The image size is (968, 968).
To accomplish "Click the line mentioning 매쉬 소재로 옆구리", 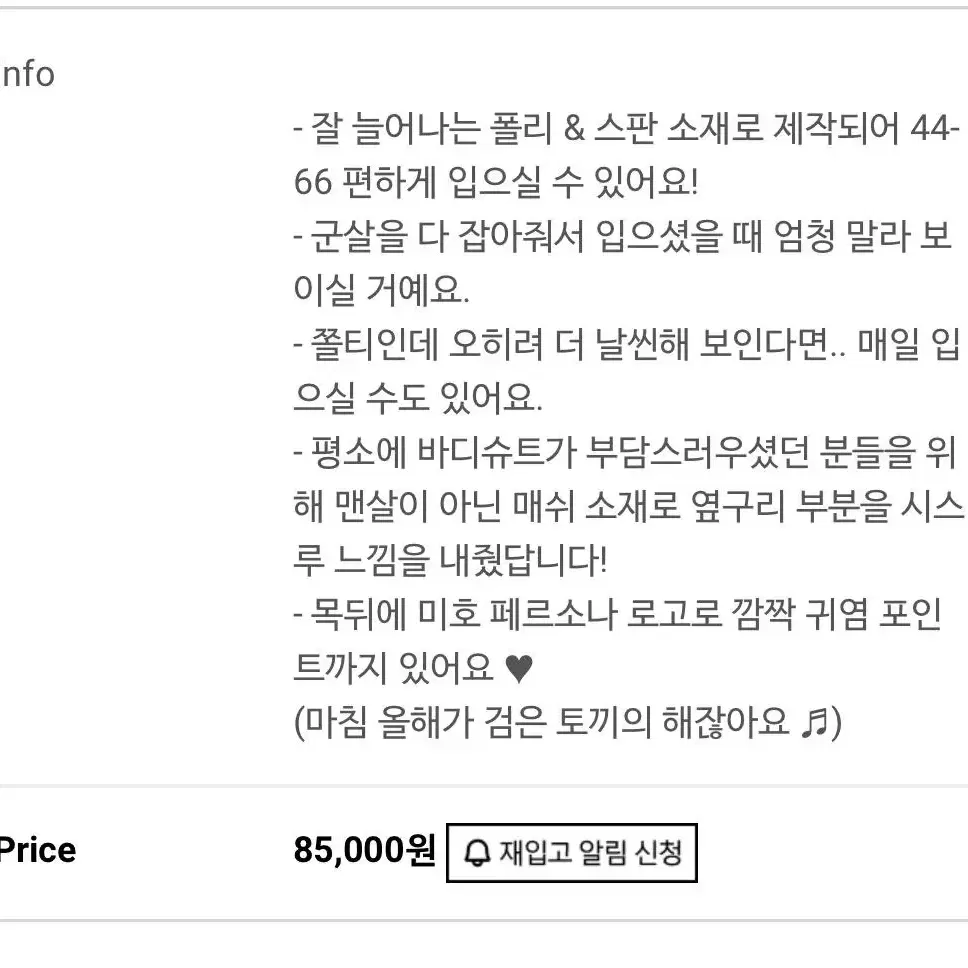I will pos(628,506).
